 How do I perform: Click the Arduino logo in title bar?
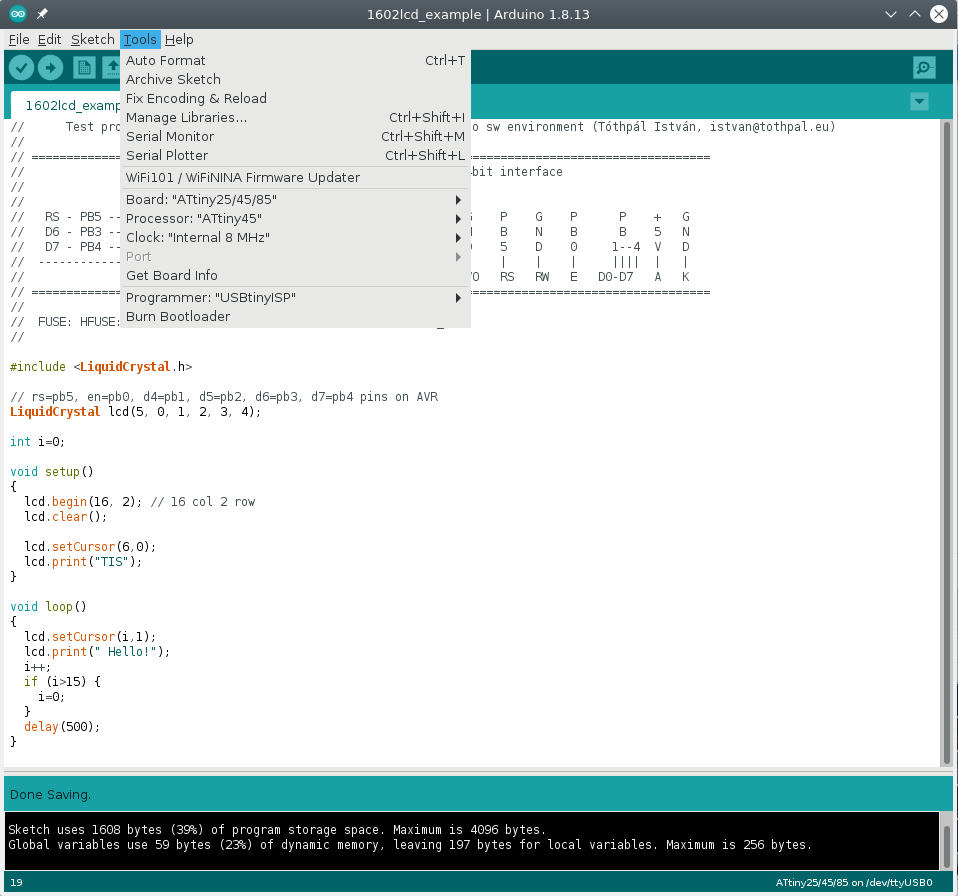18,13
